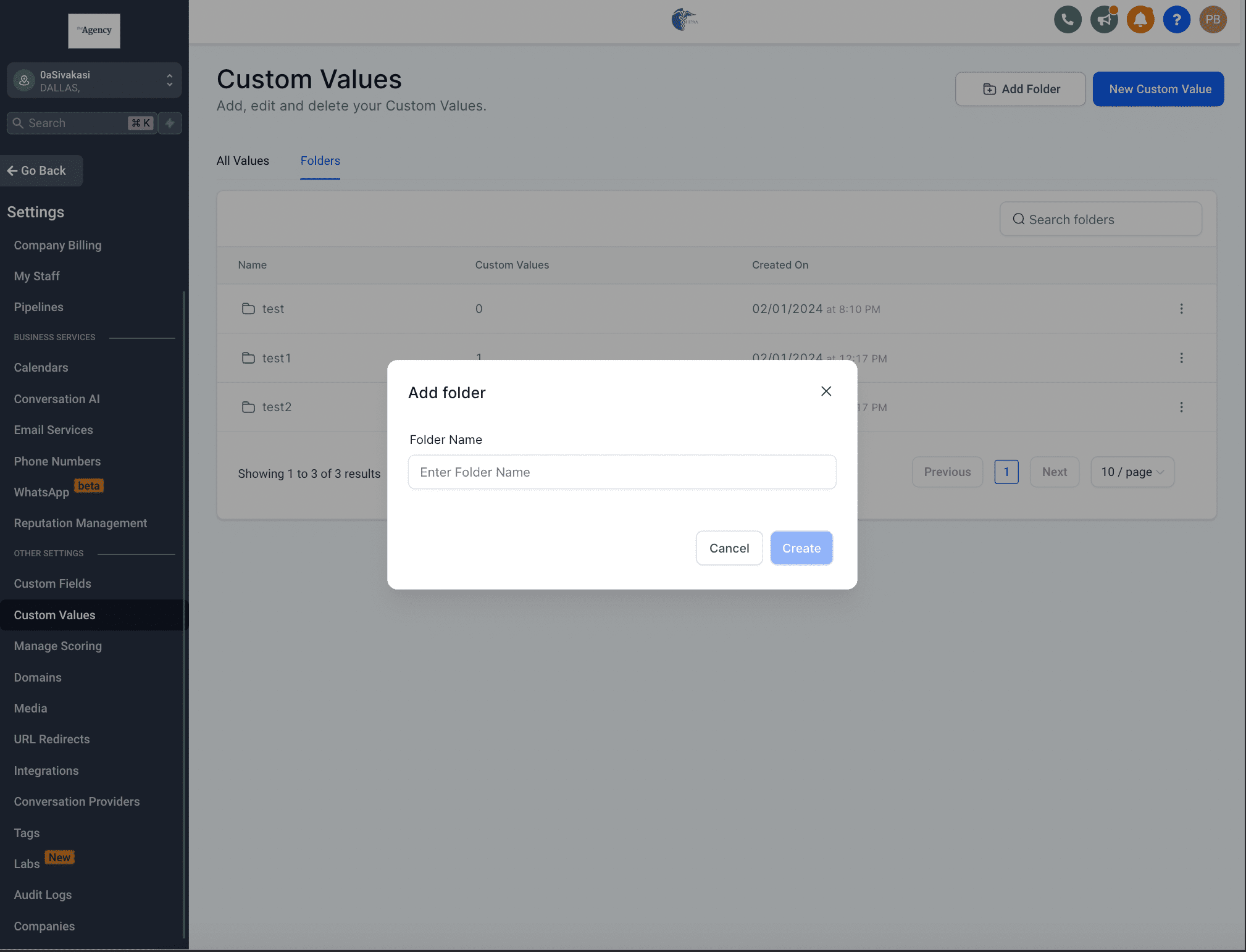Viewport: 1246px width, 952px height.
Task: Click the folder icon beside test
Action: click(x=248, y=309)
